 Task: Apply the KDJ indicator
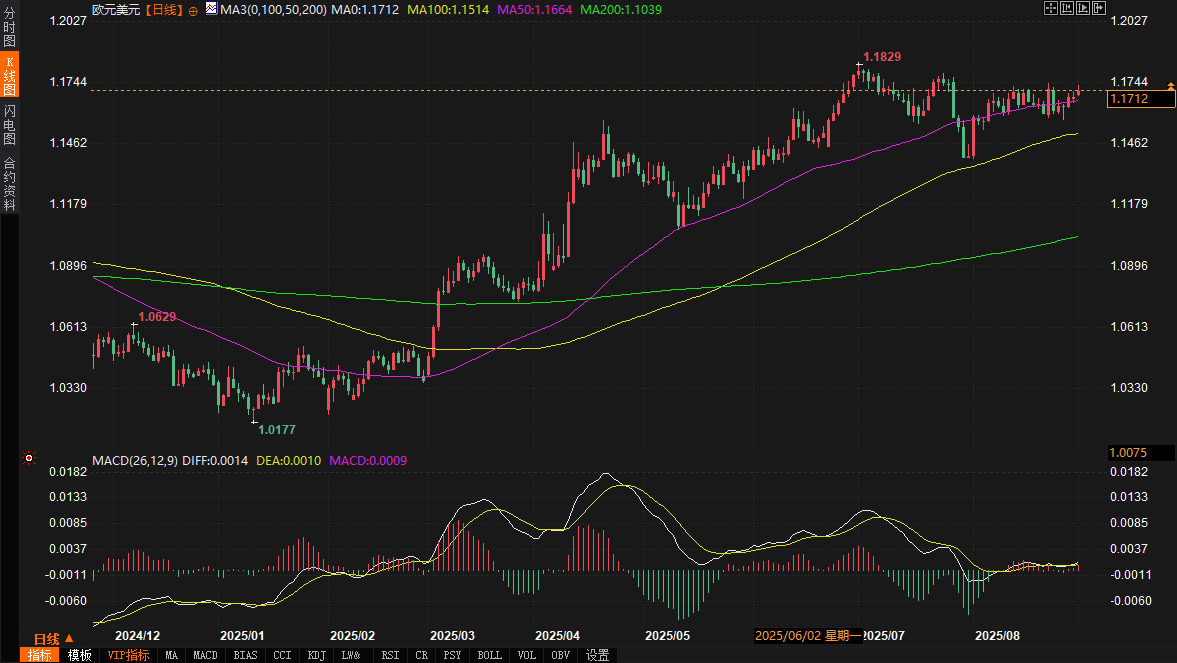[x=317, y=655]
